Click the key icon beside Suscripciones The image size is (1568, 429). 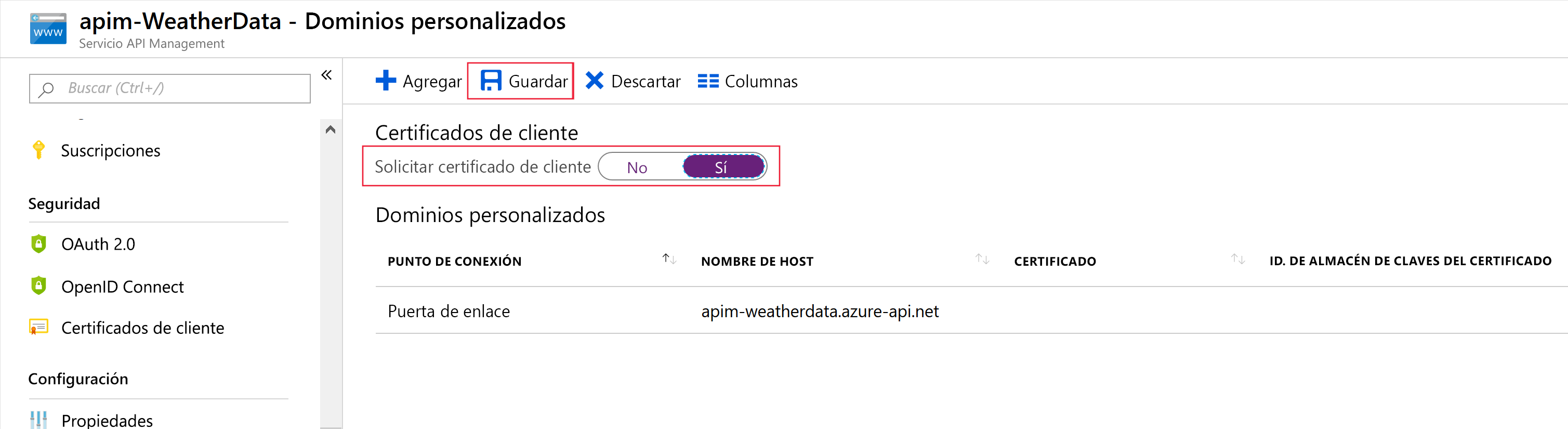point(38,150)
